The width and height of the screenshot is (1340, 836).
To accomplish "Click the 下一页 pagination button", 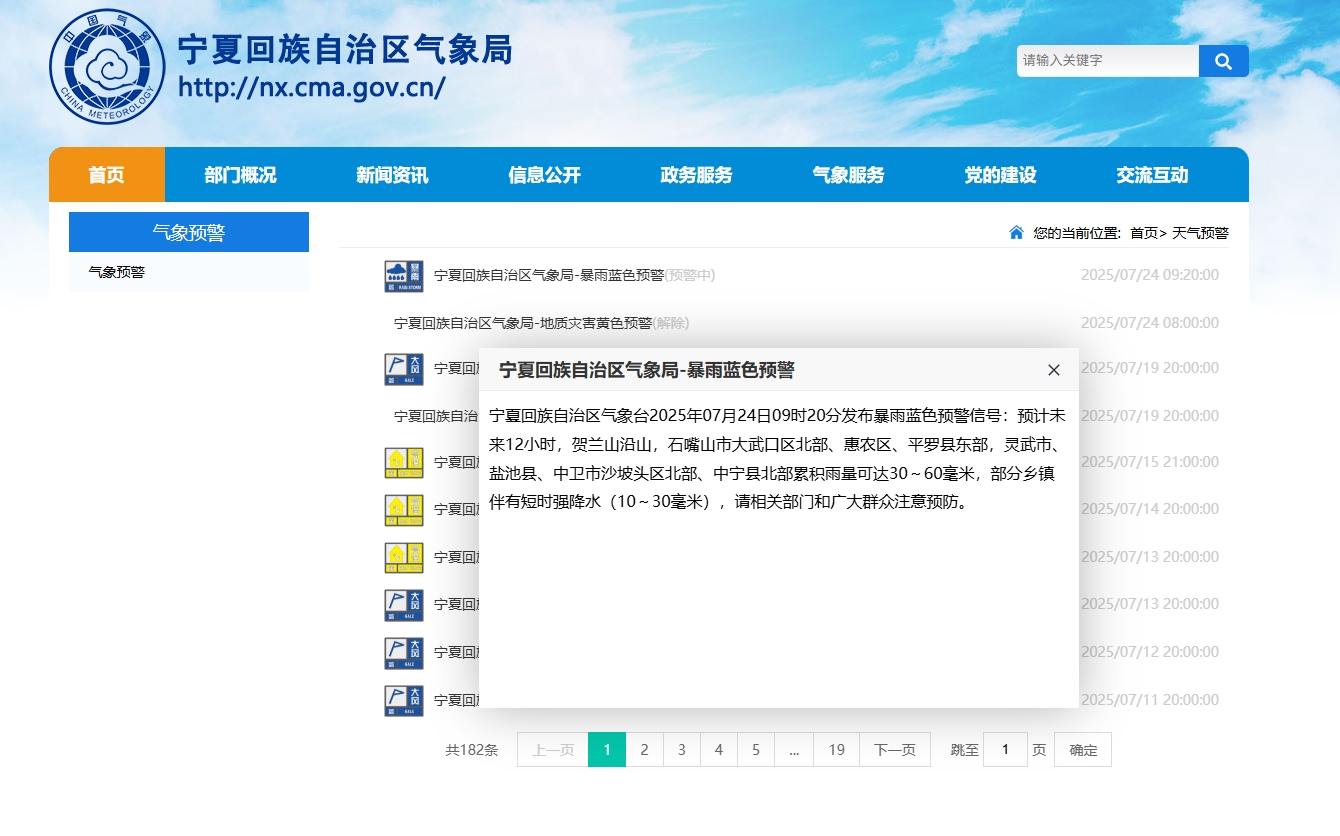I will pyautogui.click(x=894, y=750).
